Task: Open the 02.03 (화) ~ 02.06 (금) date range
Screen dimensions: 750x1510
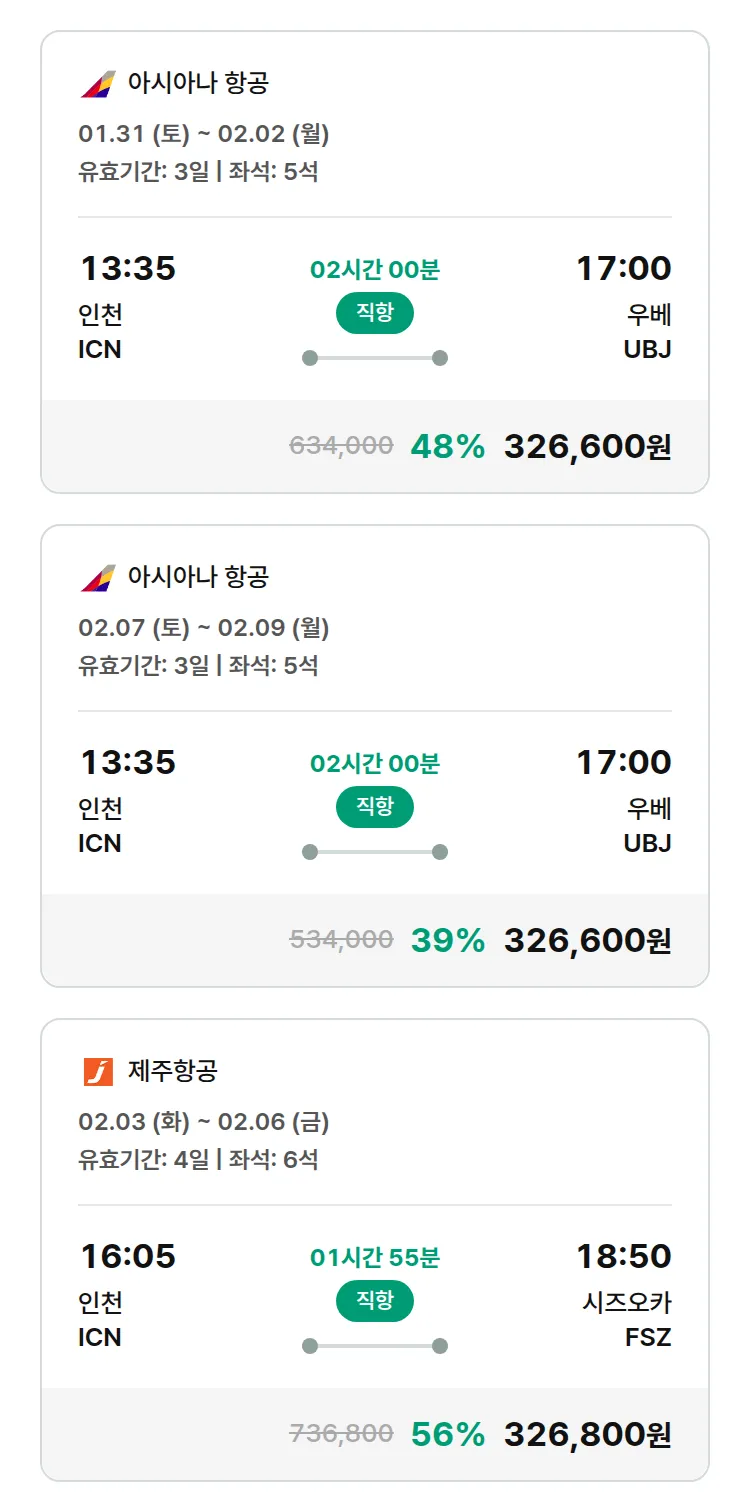Action: point(204,1122)
